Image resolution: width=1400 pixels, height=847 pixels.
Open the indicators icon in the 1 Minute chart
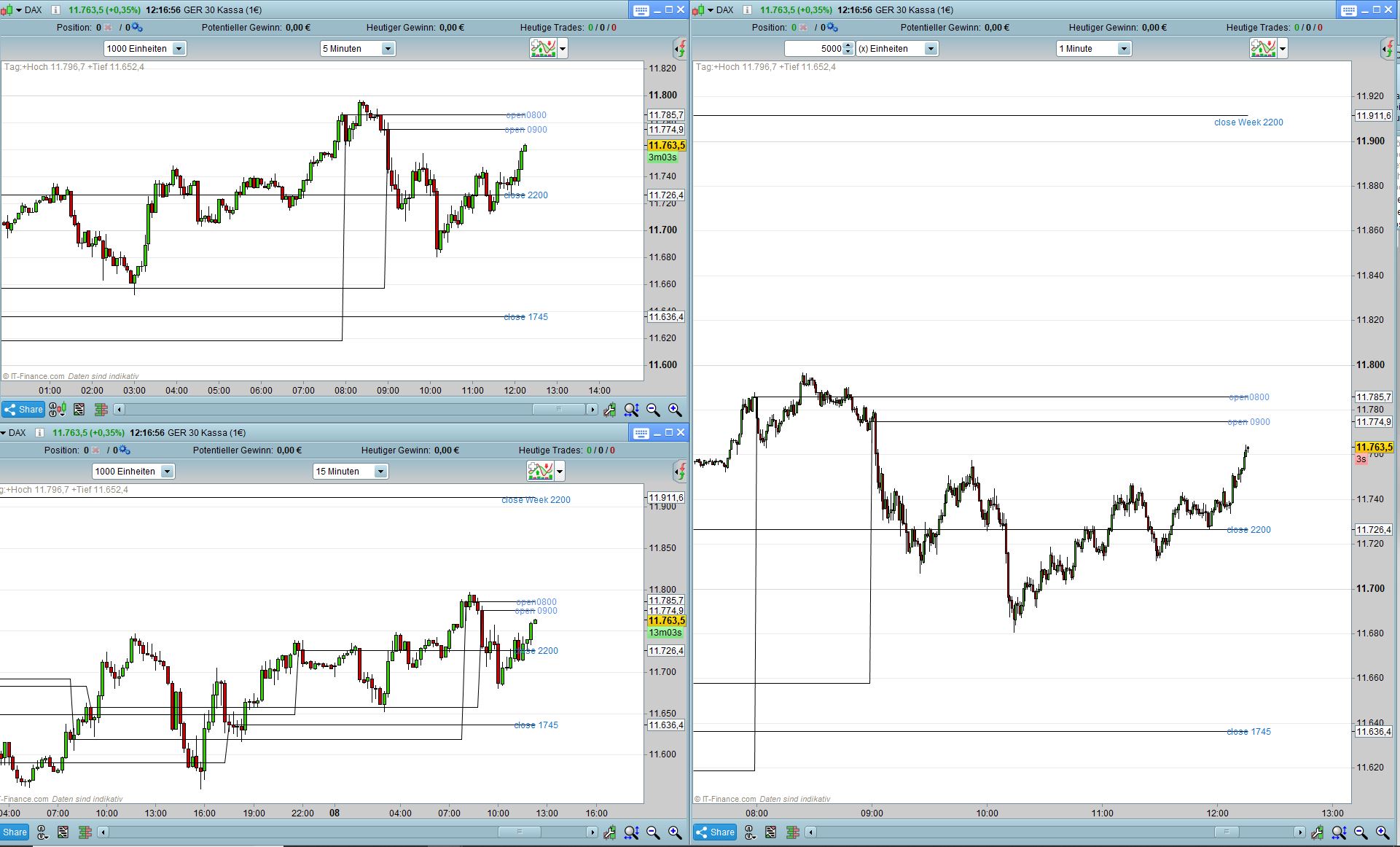point(1264,49)
